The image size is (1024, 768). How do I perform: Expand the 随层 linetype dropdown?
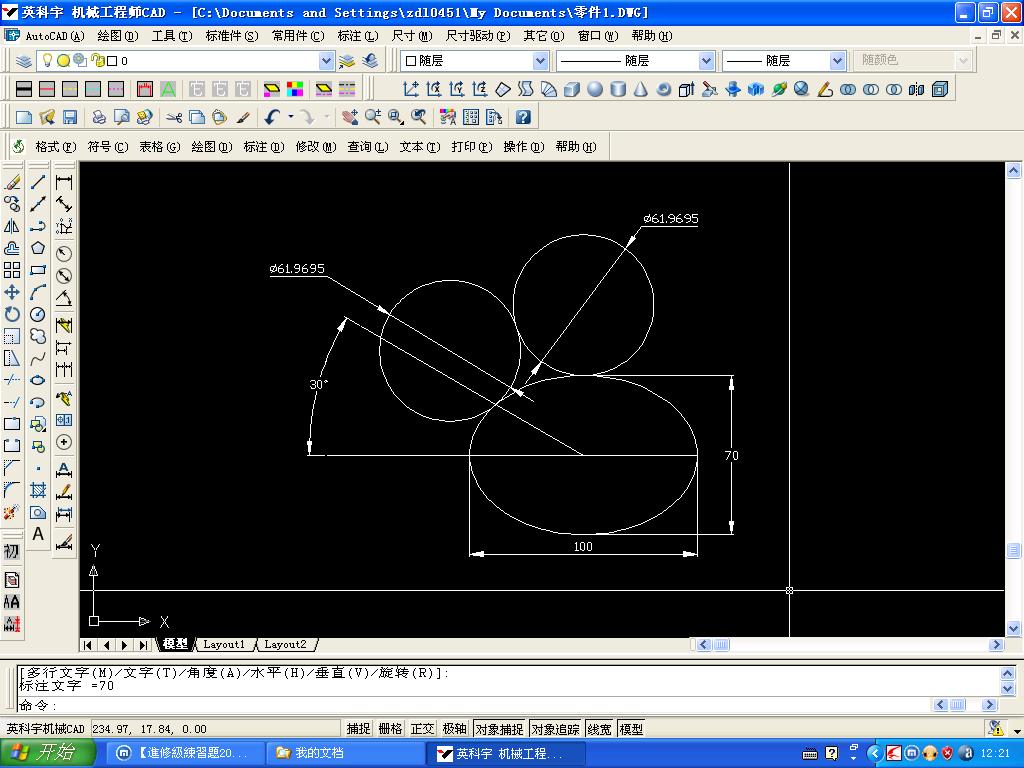[x=706, y=61]
